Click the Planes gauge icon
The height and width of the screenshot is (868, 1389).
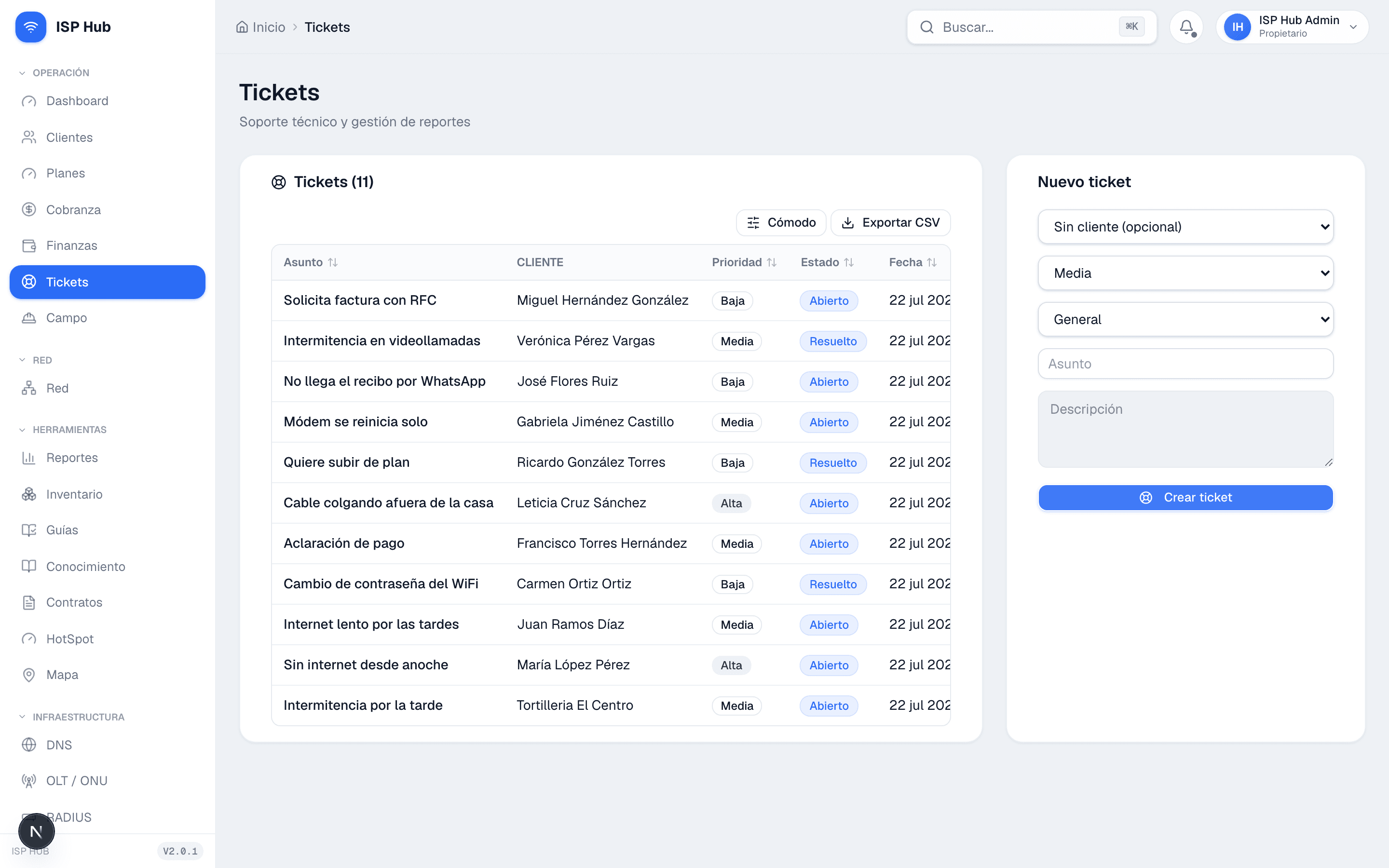click(29, 174)
